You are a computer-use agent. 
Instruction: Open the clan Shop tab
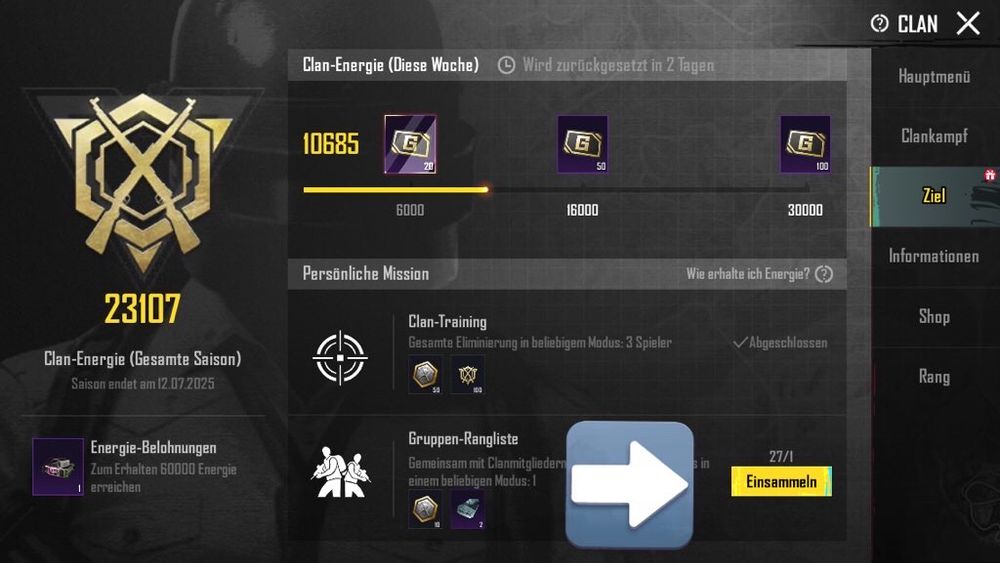pyautogui.click(x=934, y=316)
